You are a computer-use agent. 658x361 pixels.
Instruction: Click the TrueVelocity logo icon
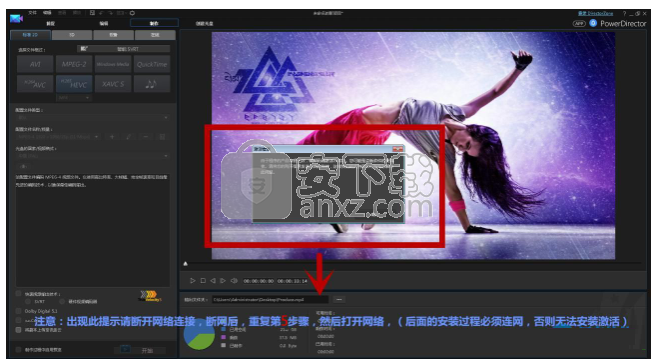pyautogui.click(x=150, y=296)
